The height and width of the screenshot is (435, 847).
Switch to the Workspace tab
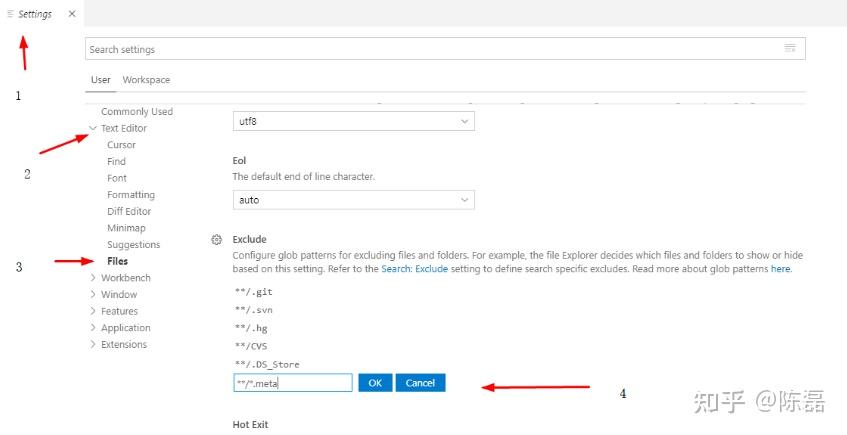[146, 80]
